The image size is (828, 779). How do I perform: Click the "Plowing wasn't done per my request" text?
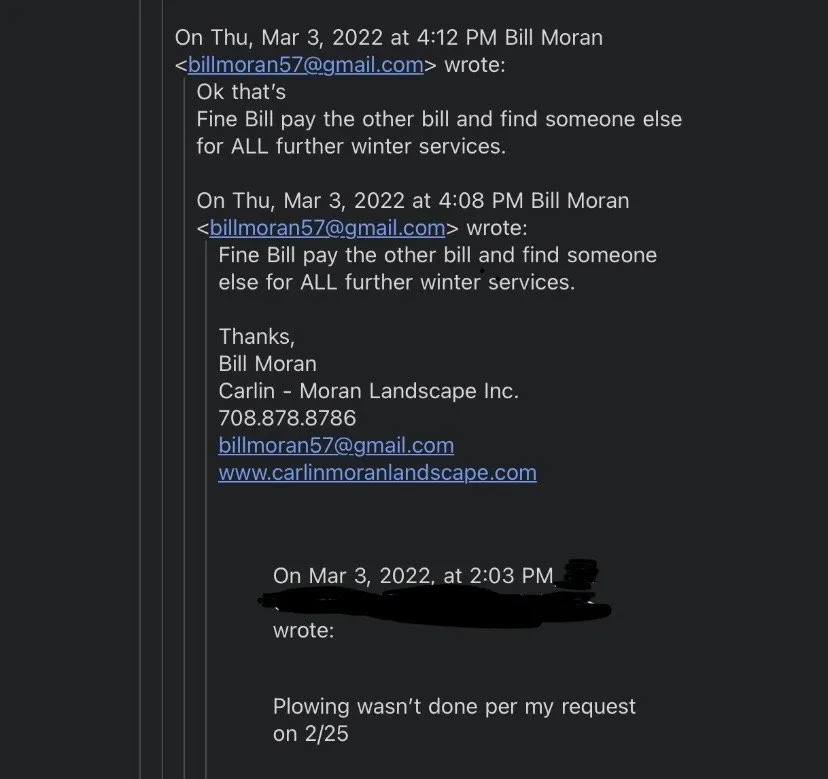454,706
